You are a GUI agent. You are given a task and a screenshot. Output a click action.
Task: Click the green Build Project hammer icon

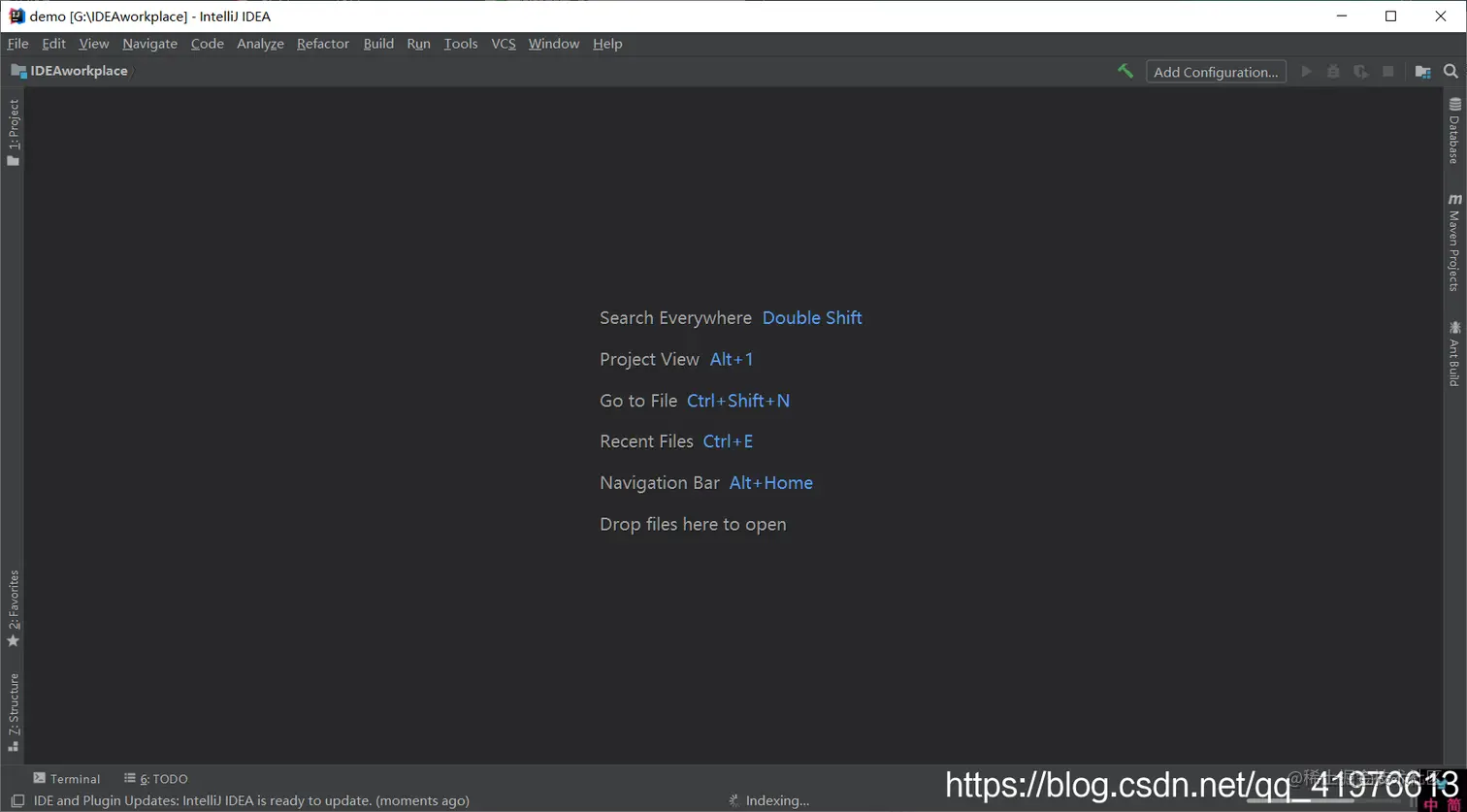pos(1125,71)
